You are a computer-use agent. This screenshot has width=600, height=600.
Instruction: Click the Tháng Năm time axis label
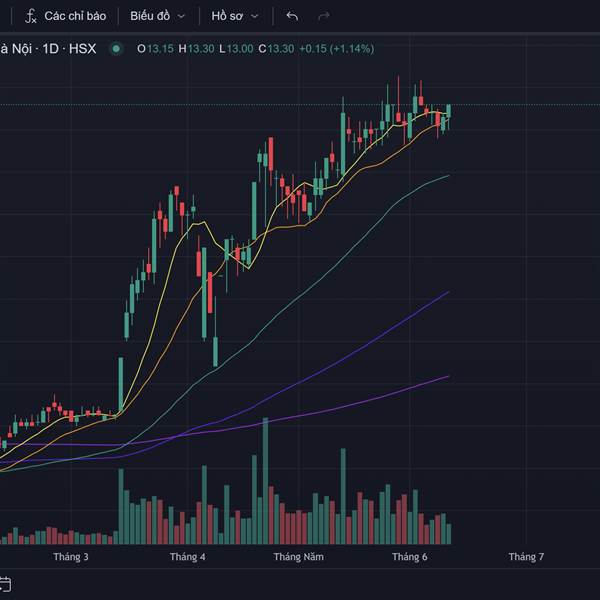298,556
